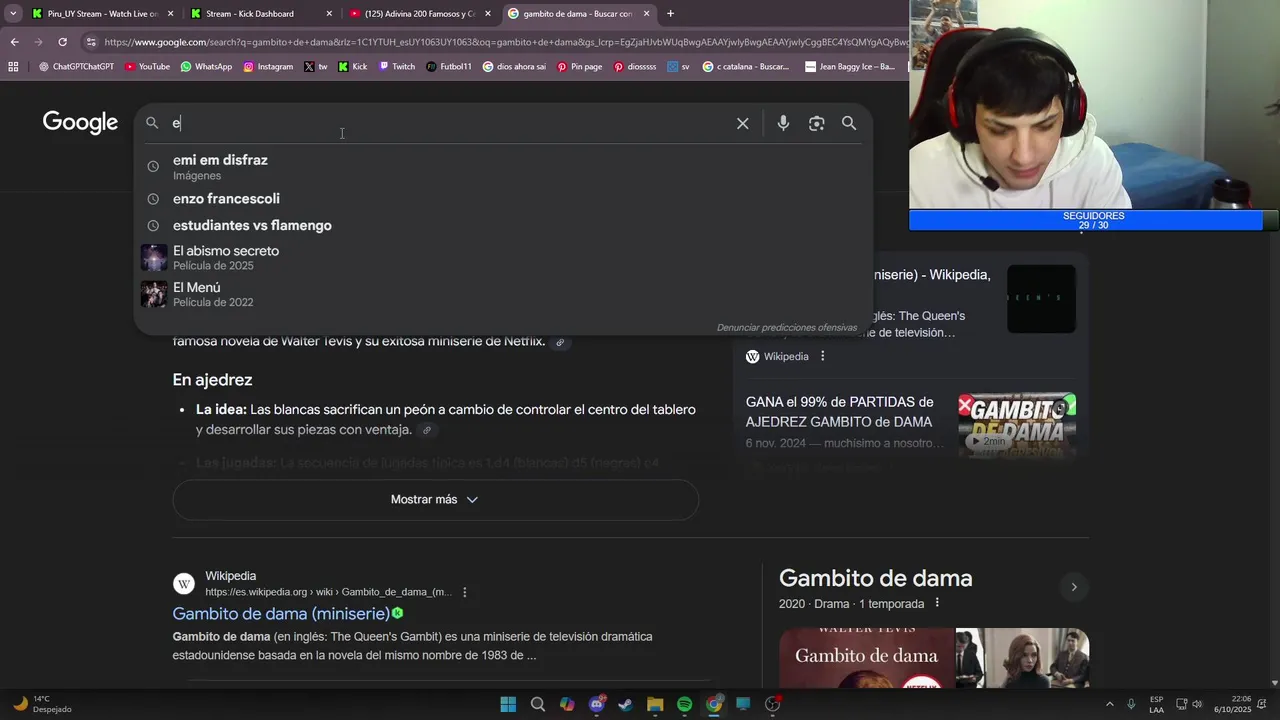Close the Stream - Kick Dashboard tab
The image size is (1280, 720).
click(x=329, y=14)
